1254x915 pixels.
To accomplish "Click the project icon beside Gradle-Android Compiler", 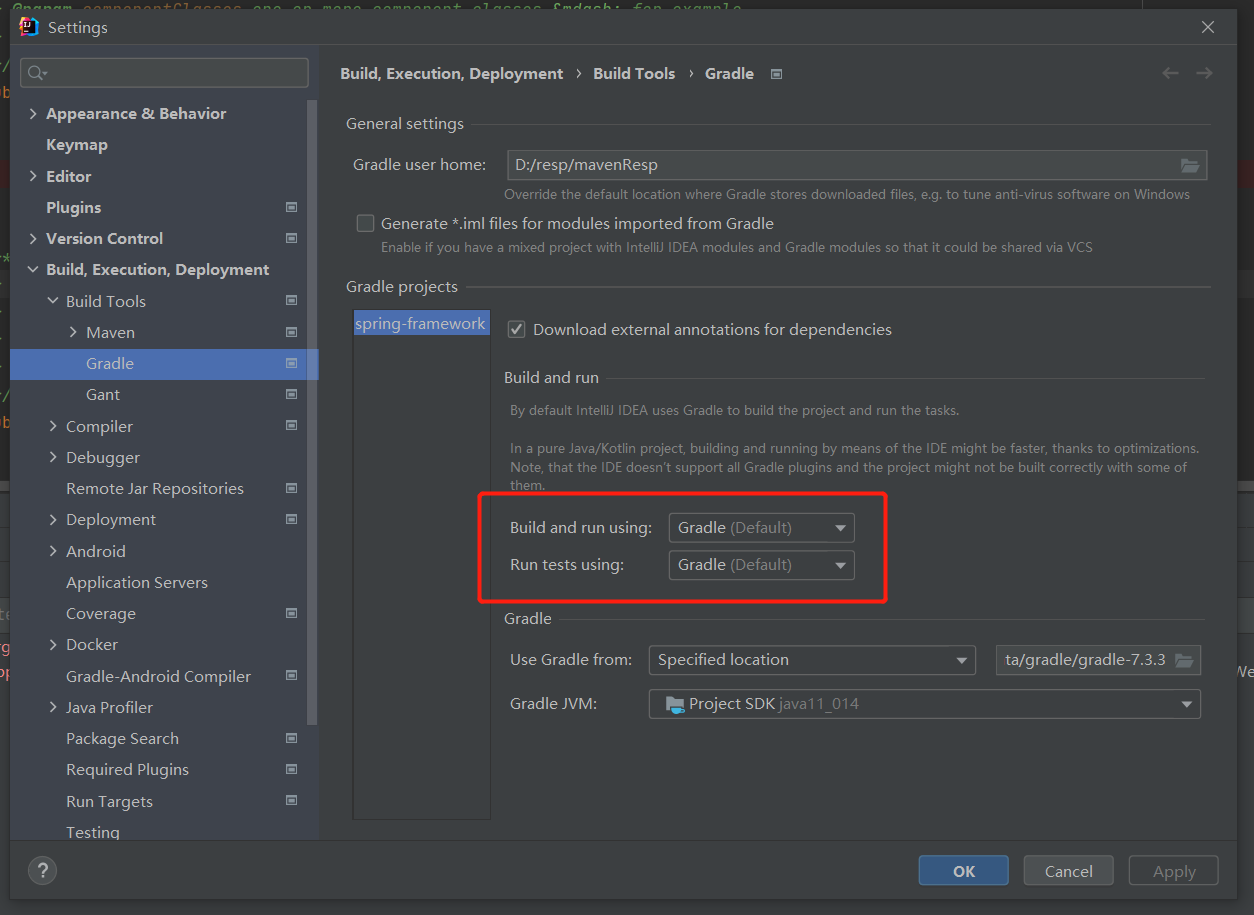I will [291, 676].
